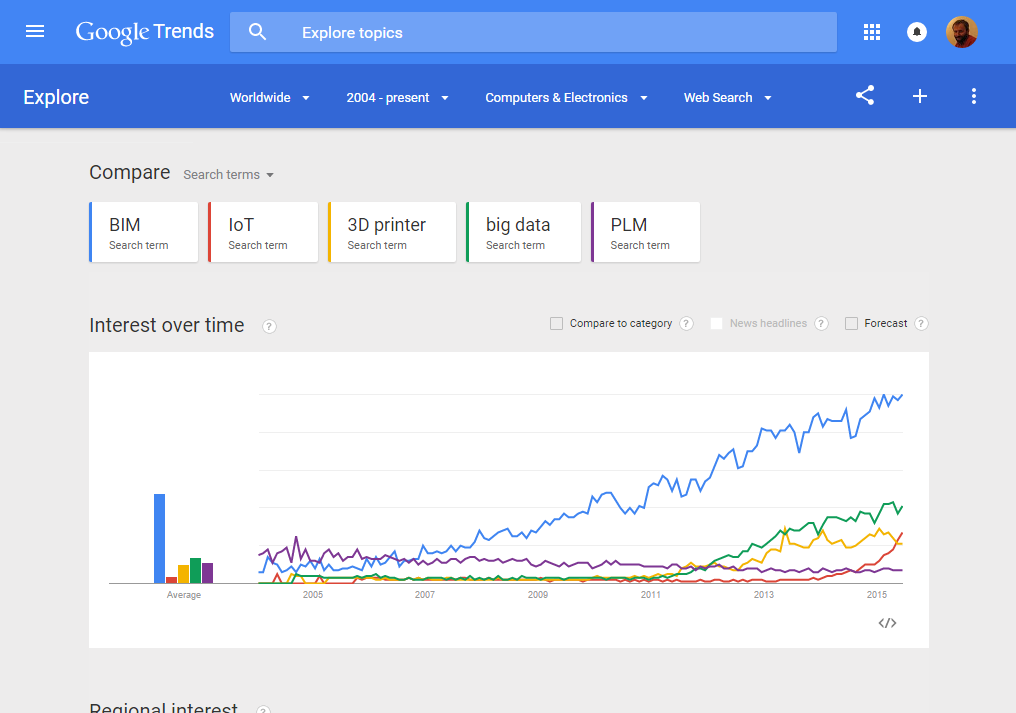This screenshot has width=1016, height=713.
Task: Enable the Compare to category checkbox
Action: point(557,323)
